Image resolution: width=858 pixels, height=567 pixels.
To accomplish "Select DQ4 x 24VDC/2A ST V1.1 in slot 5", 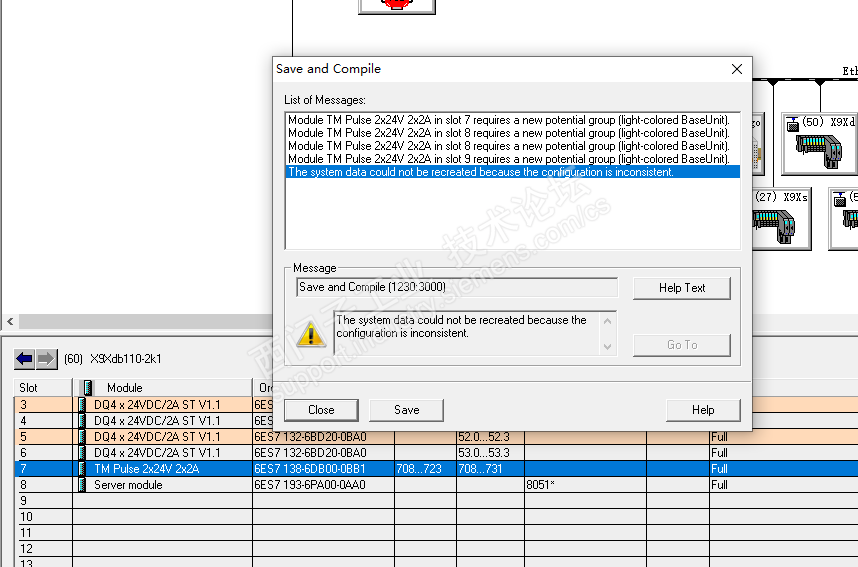I will pos(157,437).
